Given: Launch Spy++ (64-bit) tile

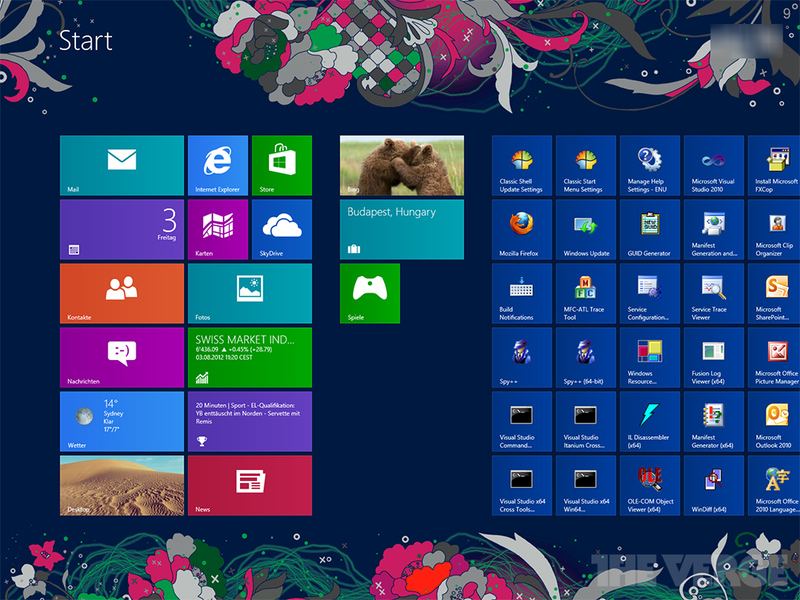Looking at the screenshot, I should 586,358.
